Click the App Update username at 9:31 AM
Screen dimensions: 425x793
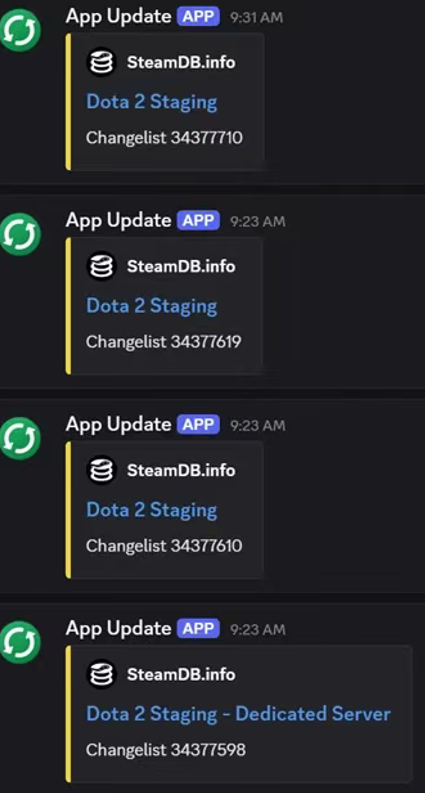coord(118,17)
